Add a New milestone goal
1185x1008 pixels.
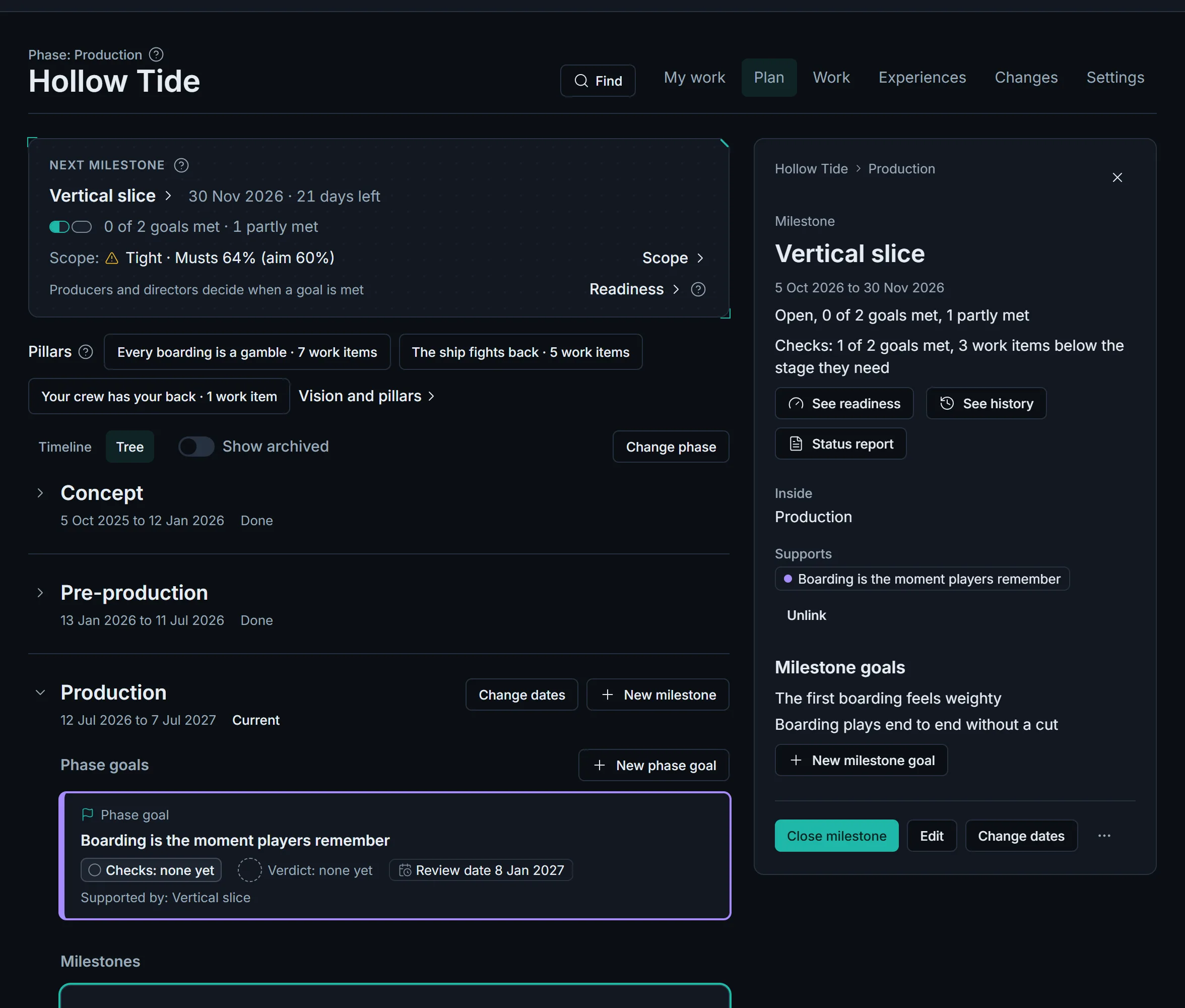(861, 760)
